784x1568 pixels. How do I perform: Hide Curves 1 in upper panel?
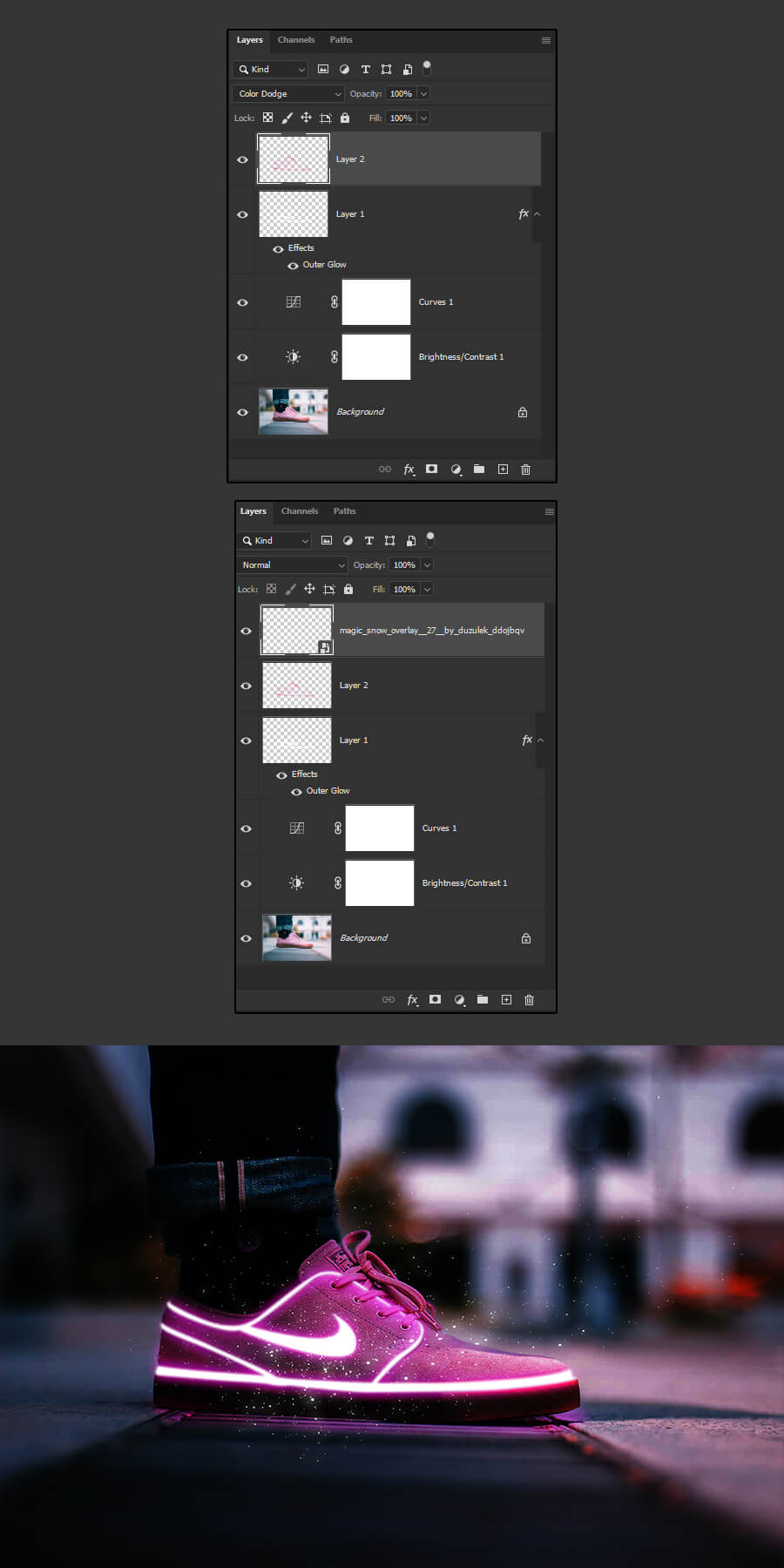click(242, 303)
